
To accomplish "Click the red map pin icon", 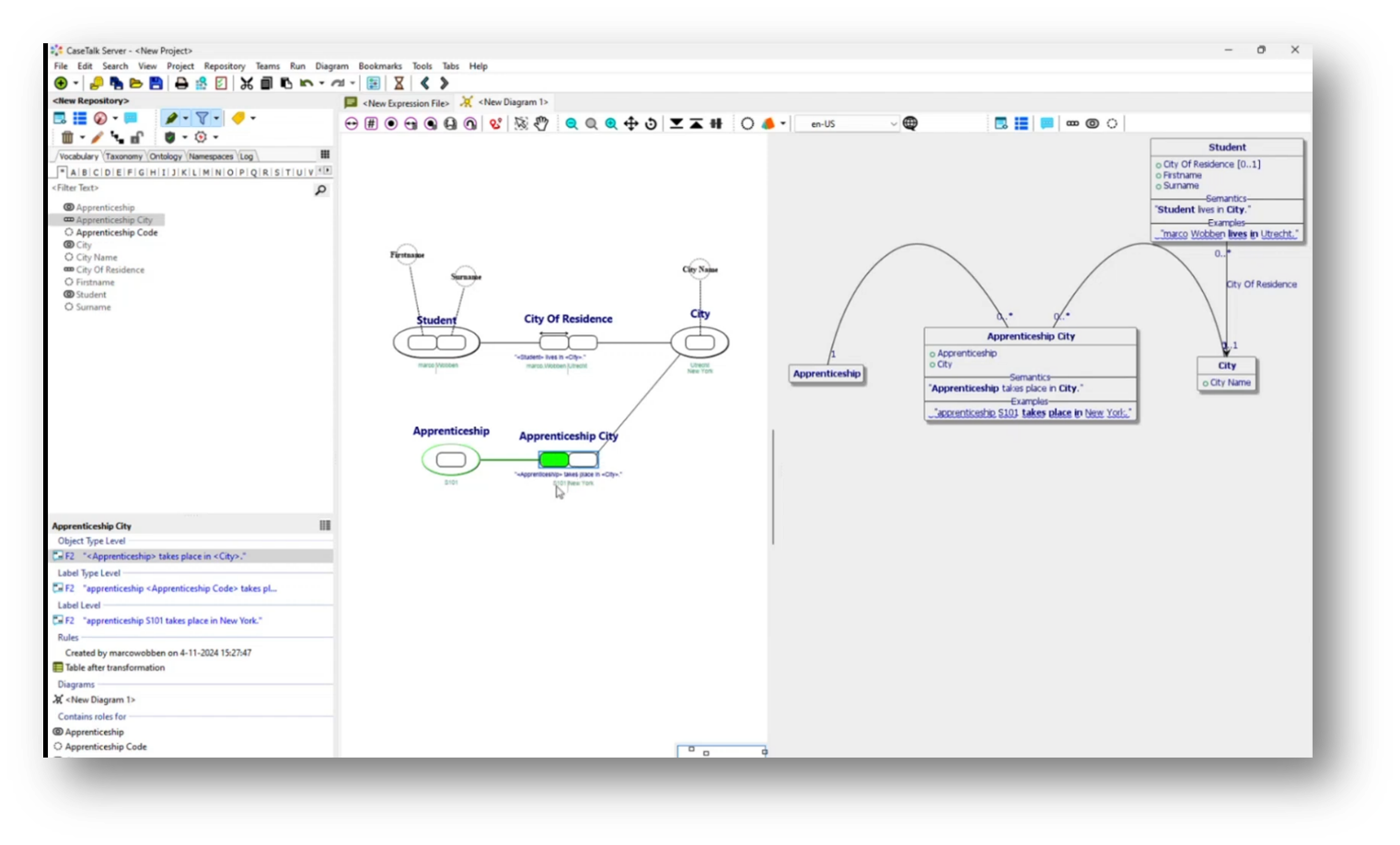I will point(495,123).
